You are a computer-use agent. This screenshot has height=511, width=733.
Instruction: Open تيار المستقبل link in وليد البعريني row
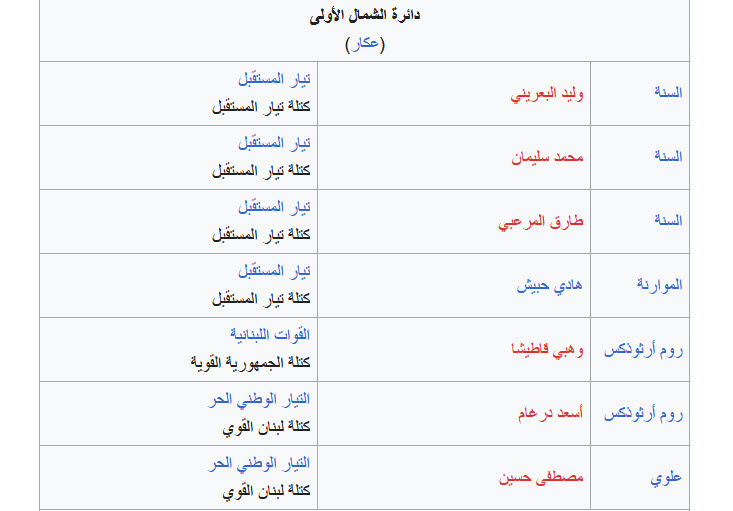coord(274,79)
